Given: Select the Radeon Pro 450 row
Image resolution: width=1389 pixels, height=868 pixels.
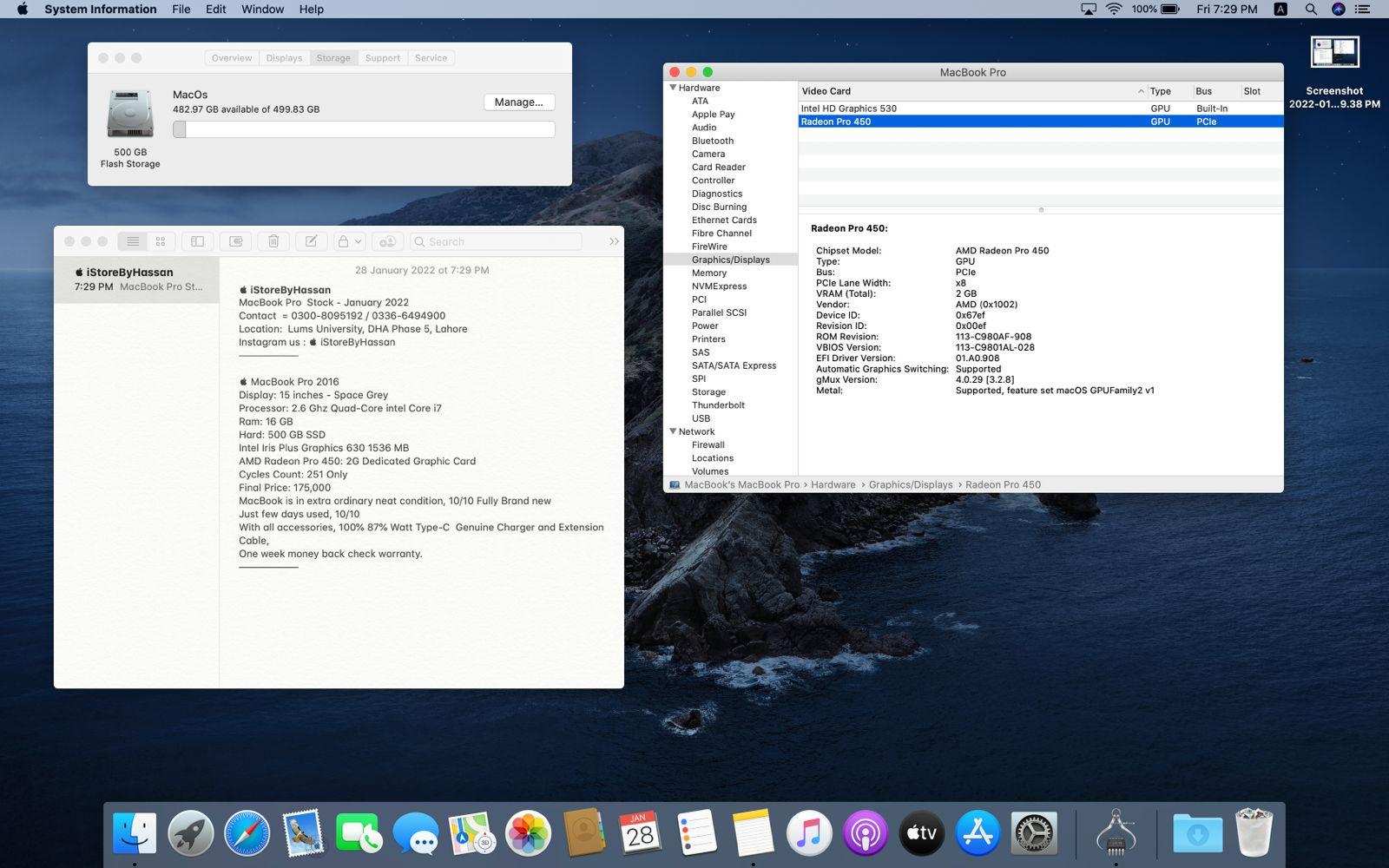Looking at the screenshot, I should pos(1041,122).
